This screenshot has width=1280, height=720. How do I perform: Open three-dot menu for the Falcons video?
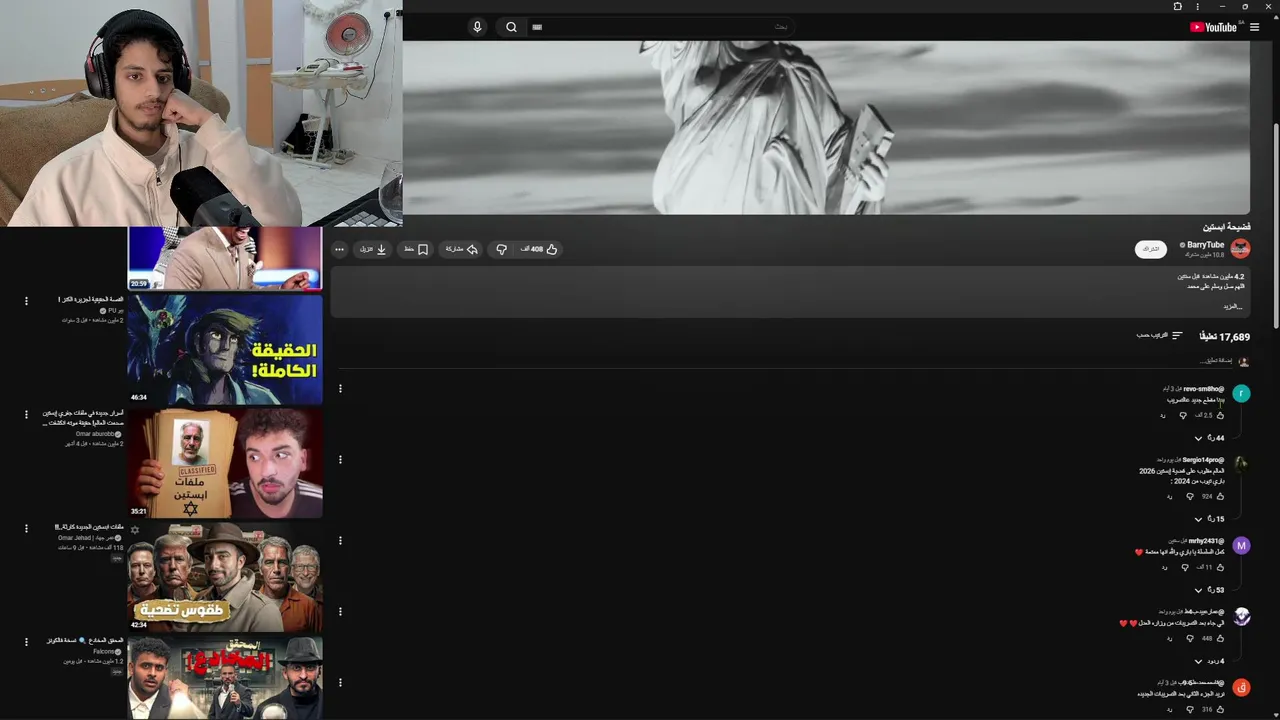[x=26, y=642]
